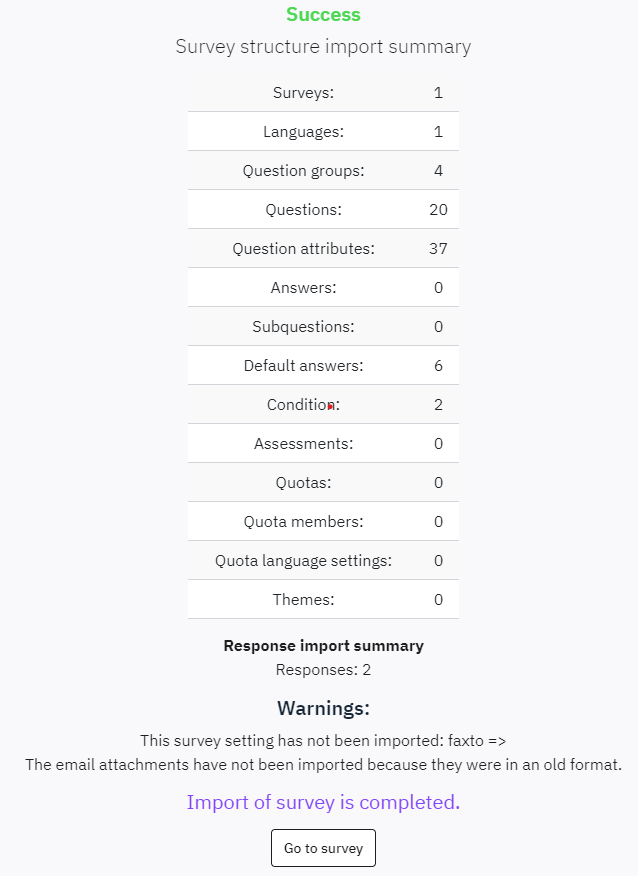Select the Response import summary heading
The width and height of the screenshot is (638, 876).
323,646
